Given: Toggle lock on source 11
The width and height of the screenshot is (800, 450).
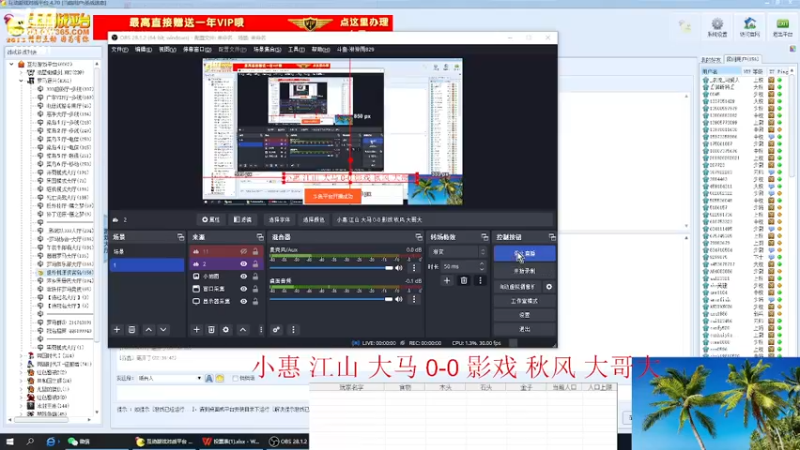Looking at the screenshot, I should pyautogui.click(x=255, y=251).
